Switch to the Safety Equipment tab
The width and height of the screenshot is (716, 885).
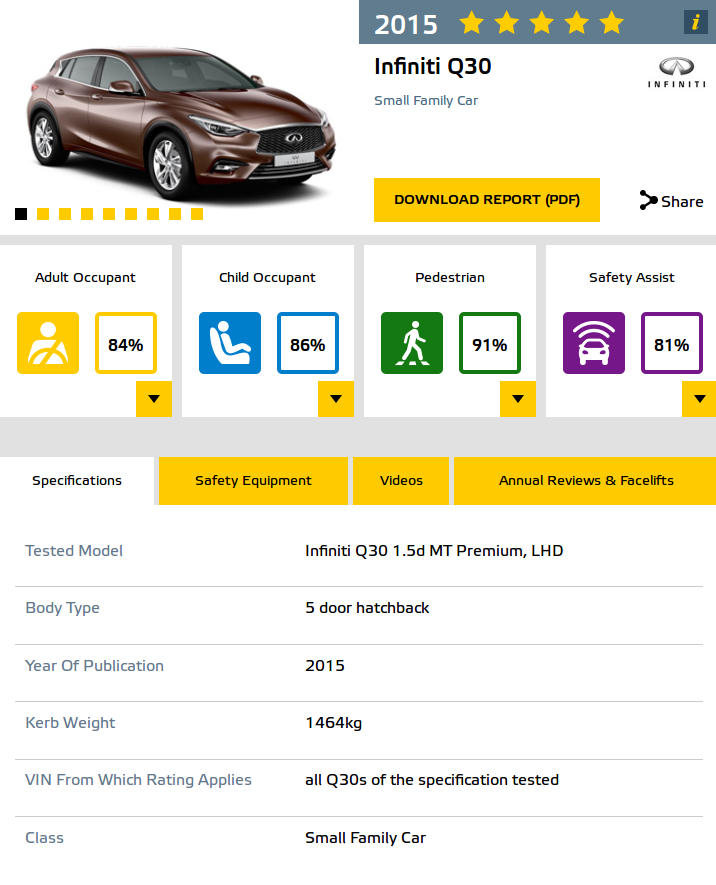(253, 481)
